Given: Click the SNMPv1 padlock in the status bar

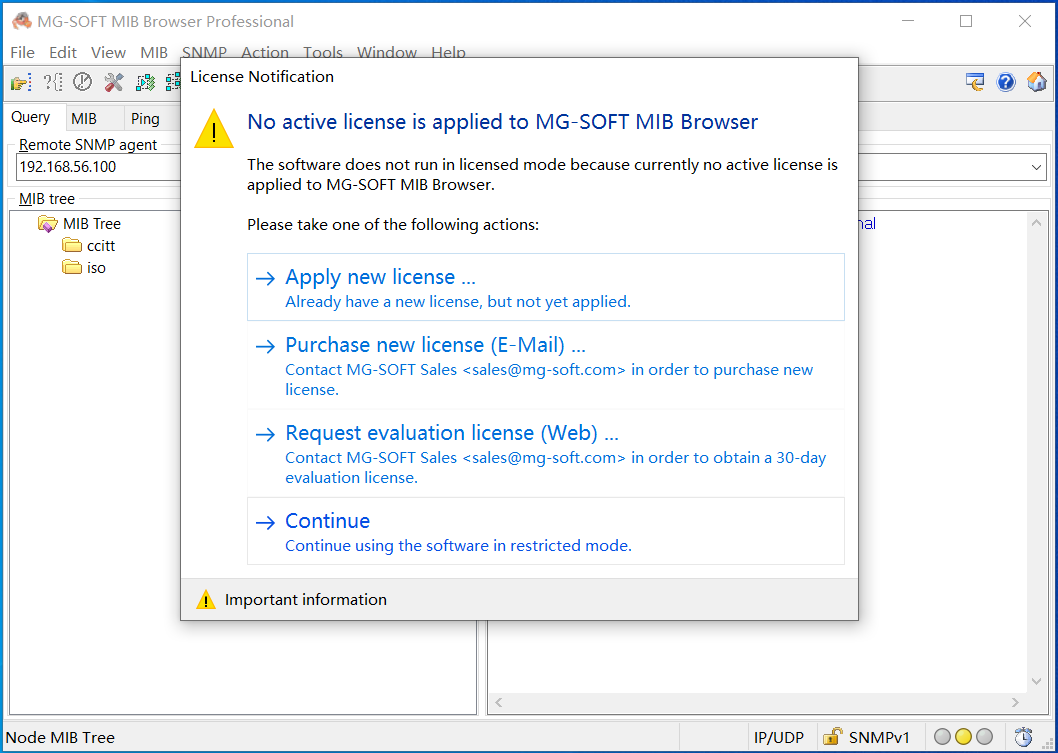Looking at the screenshot, I should [832, 737].
